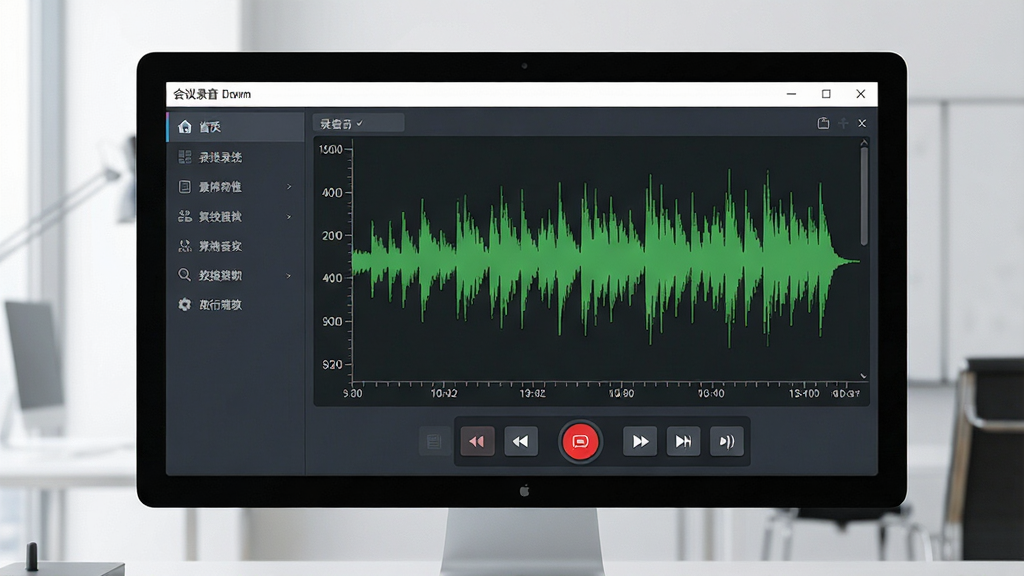This screenshot has height=576, width=1024.
Task: Click the play-with-sound-waves button
Action: pos(727,441)
